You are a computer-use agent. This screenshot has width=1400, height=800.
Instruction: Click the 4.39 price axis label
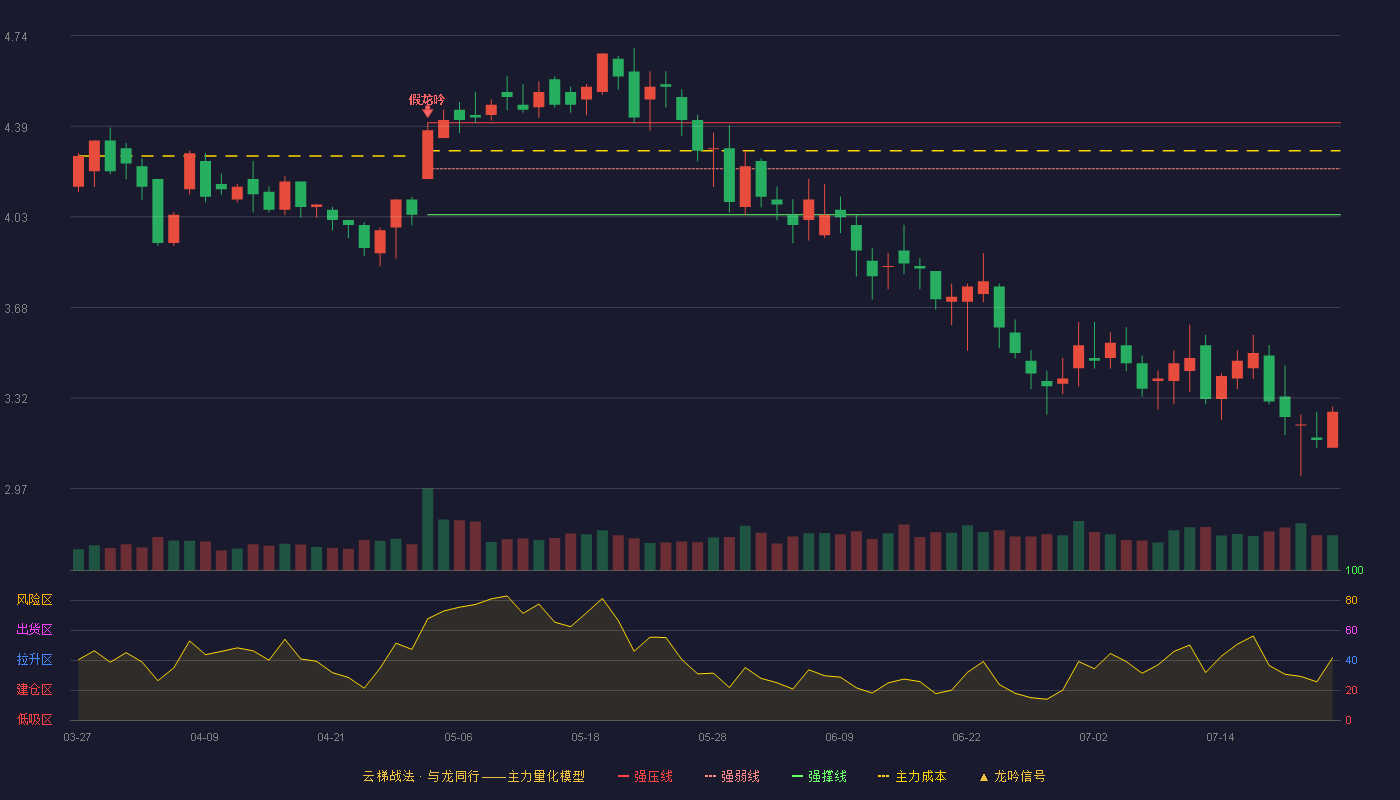coord(16,128)
